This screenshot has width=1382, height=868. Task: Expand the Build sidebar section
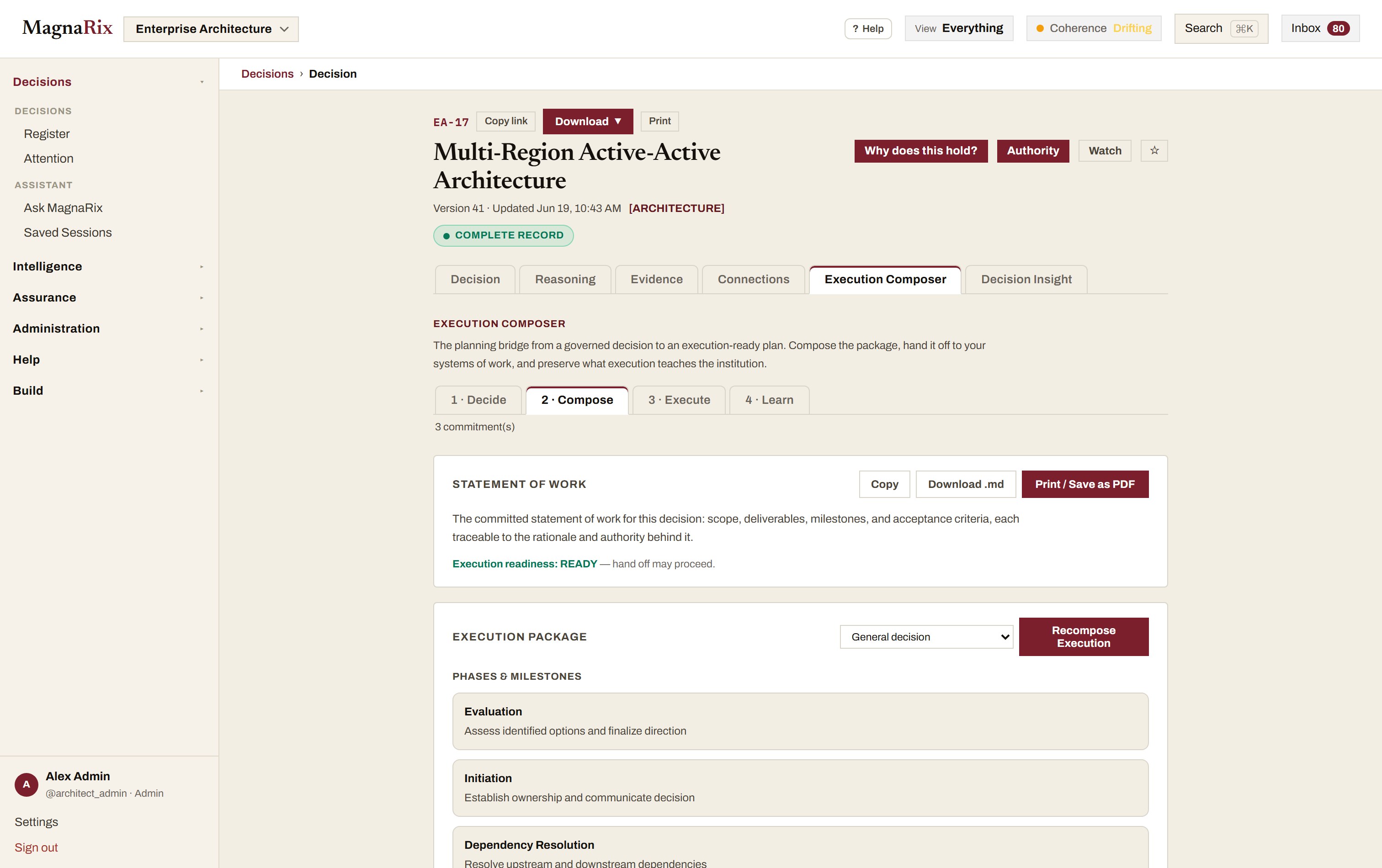tap(109, 391)
